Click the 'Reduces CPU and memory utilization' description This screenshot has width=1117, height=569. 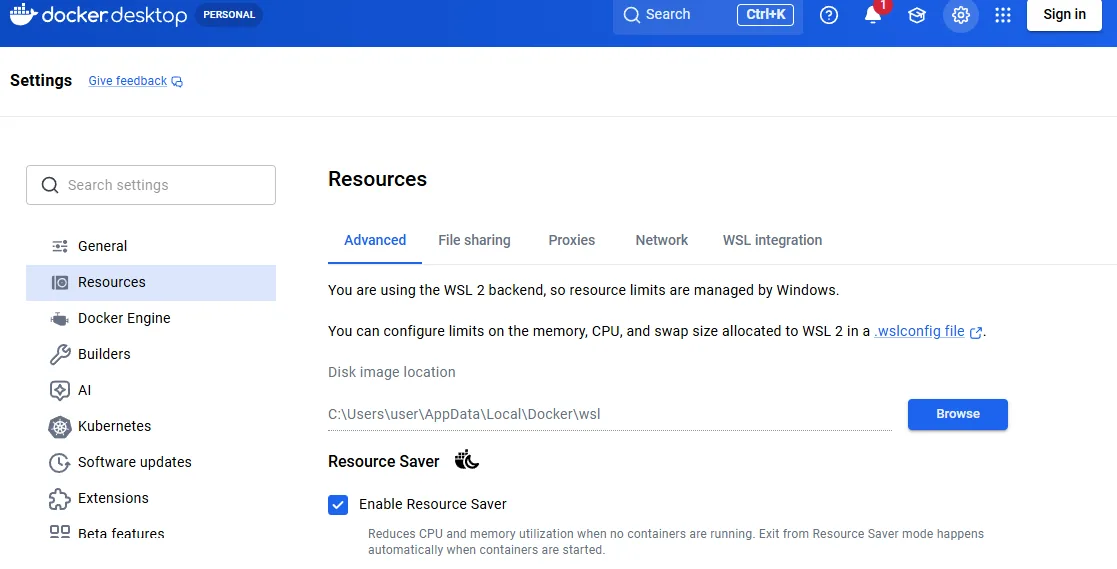(x=675, y=542)
